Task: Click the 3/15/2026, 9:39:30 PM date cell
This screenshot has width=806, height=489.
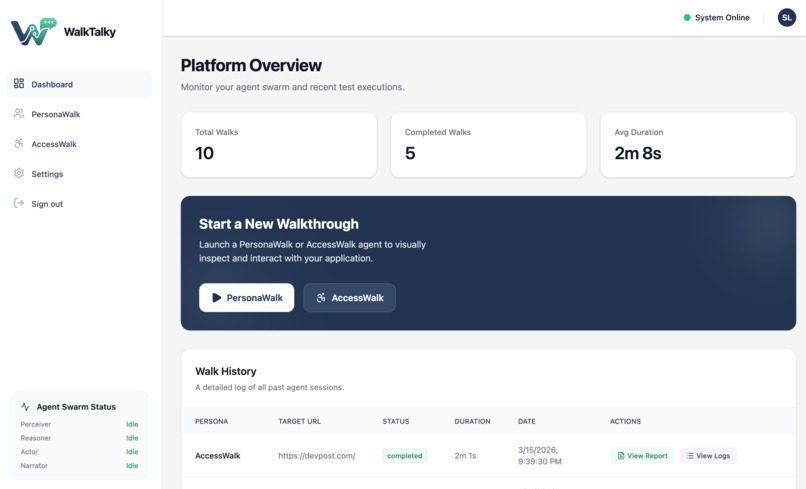Action: click(540, 456)
